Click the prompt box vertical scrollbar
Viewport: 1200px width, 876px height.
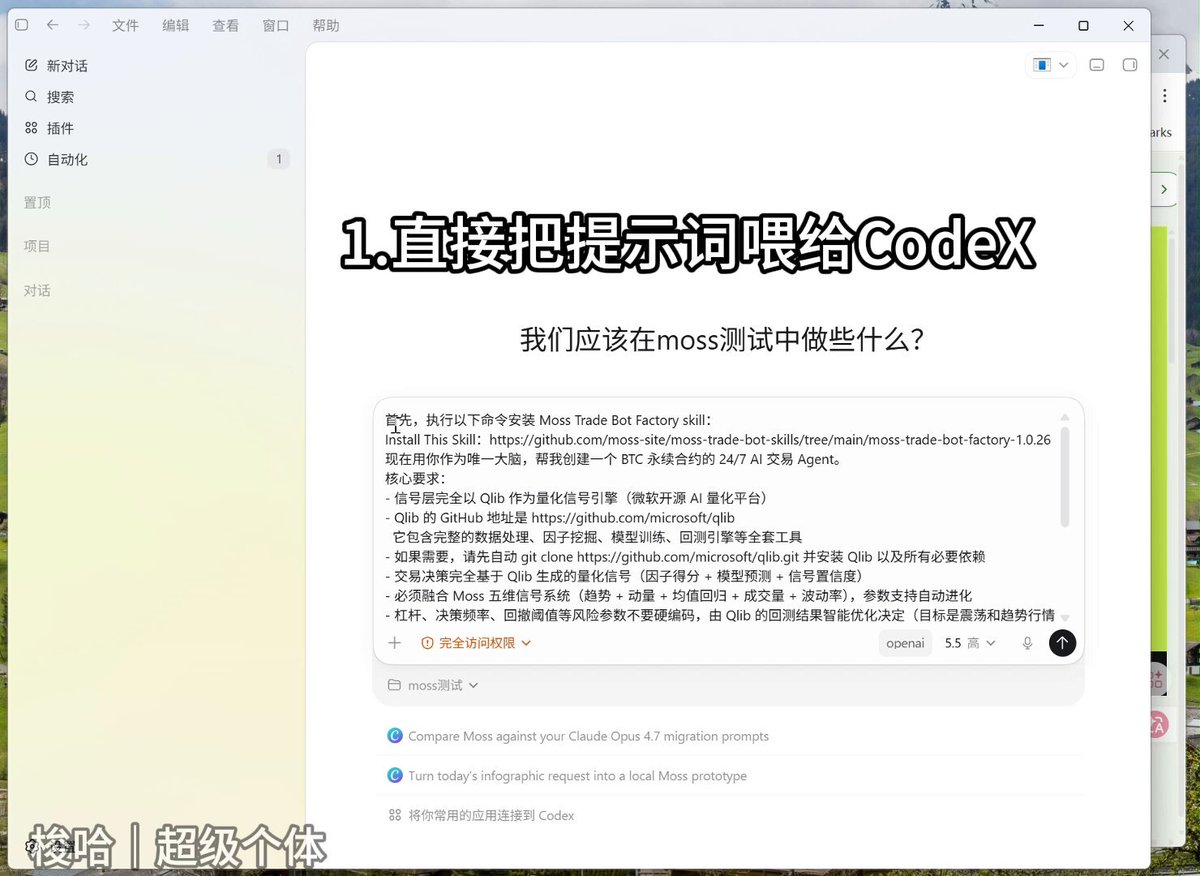click(1065, 476)
